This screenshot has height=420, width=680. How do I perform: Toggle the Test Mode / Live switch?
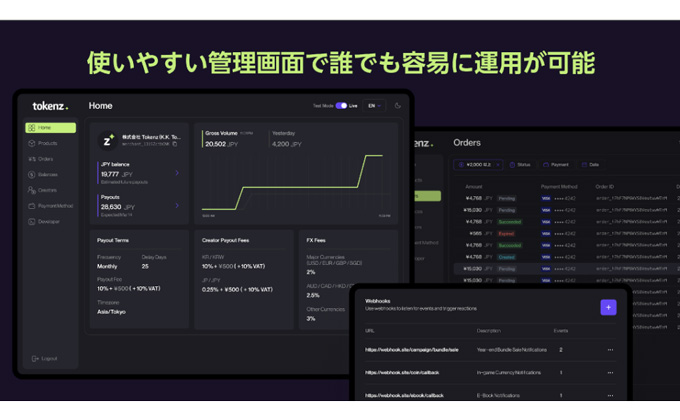(x=341, y=106)
